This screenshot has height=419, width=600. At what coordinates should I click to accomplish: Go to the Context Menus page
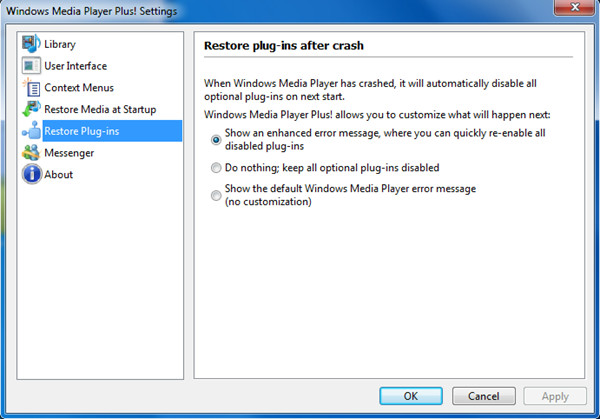click(79, 88)
